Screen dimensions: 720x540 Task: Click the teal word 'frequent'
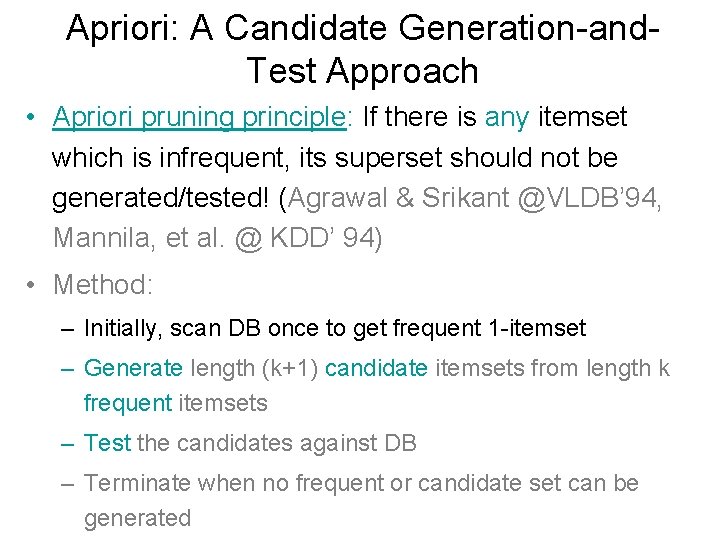coord(128,404)
